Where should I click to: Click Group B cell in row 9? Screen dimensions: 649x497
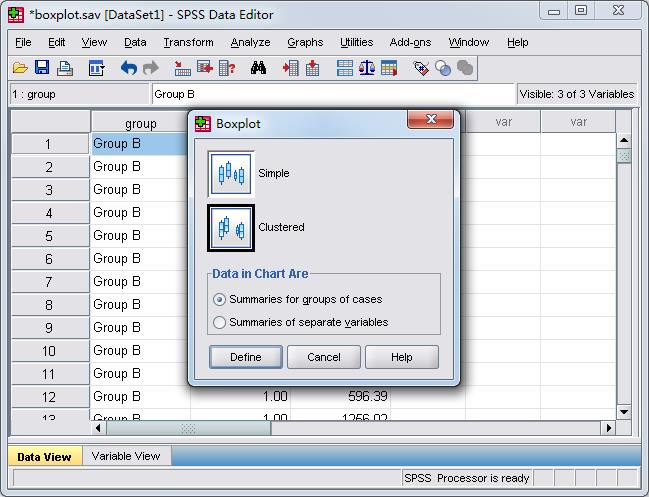tap(141, 328)
